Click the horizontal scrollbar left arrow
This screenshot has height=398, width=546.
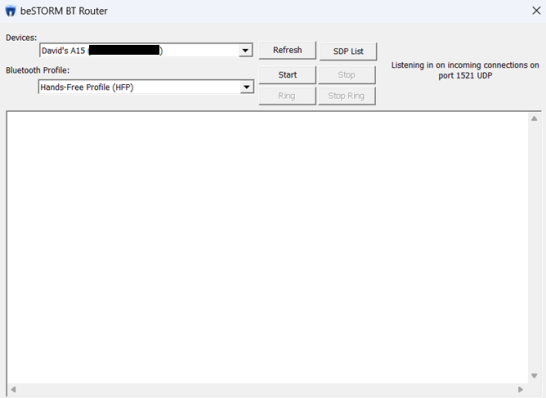13,389
